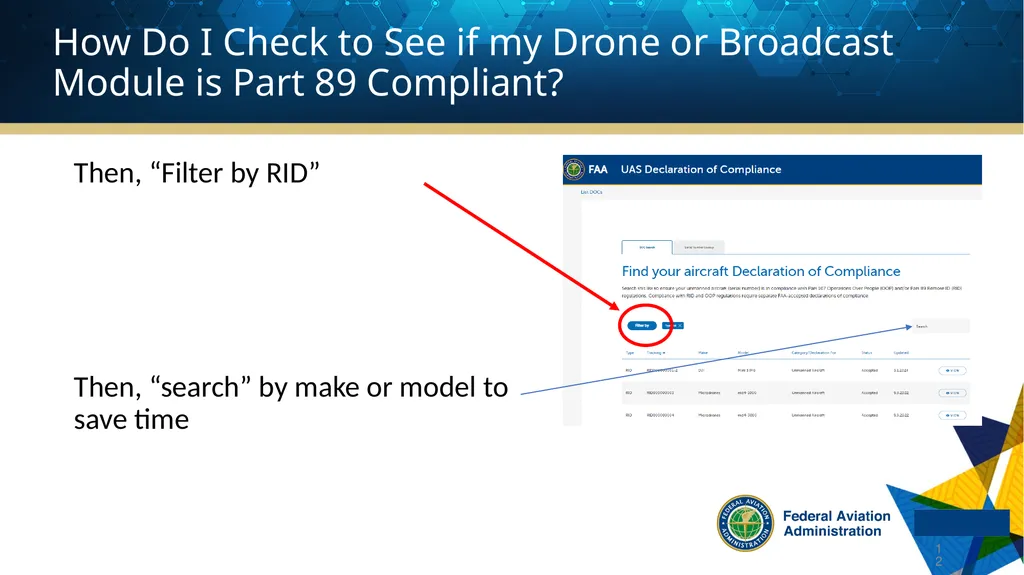Click the Find your aircraft Declaration of Compliance heading

tap(761, 271)
